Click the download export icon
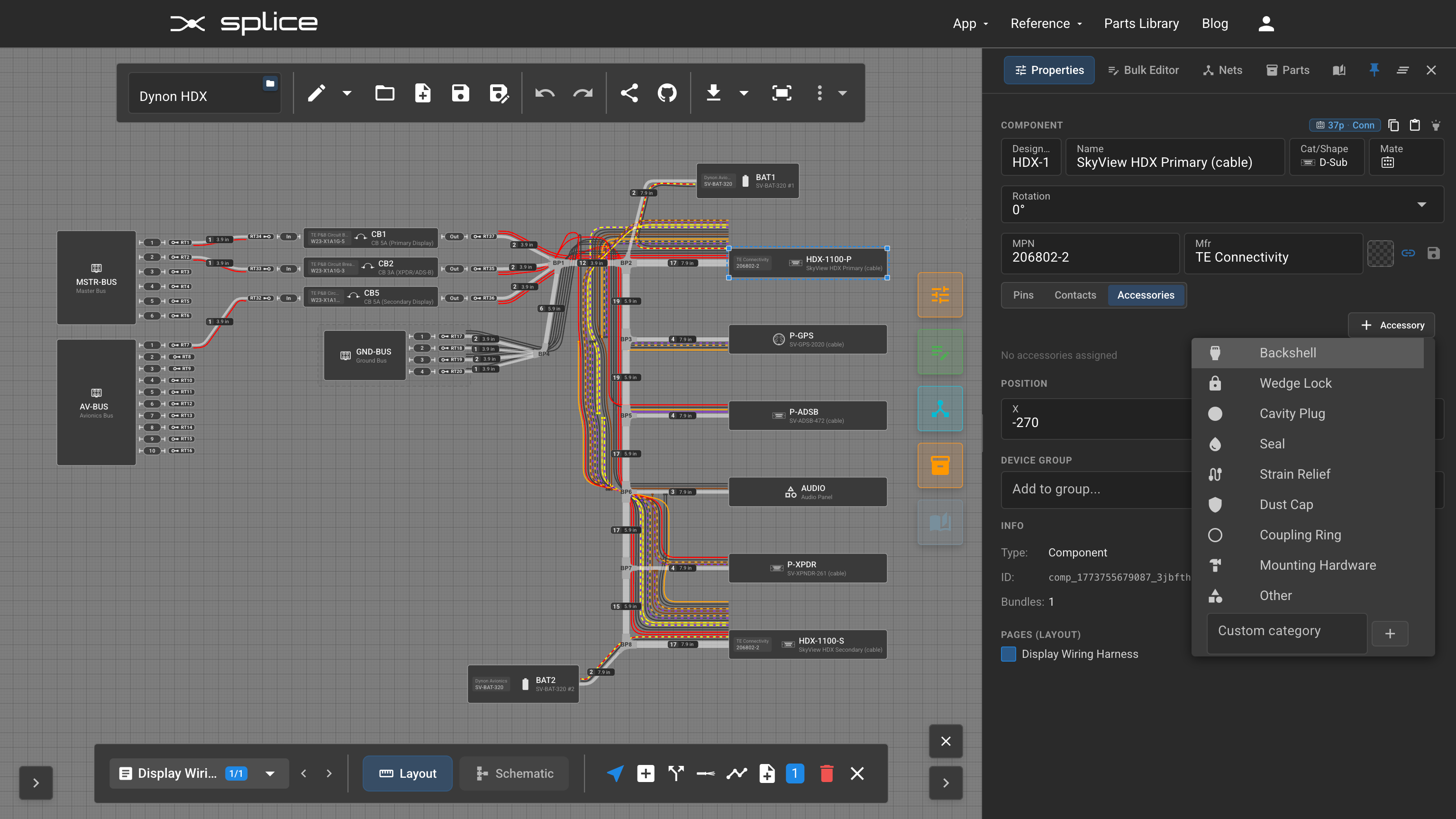 (x=713, y=93)
